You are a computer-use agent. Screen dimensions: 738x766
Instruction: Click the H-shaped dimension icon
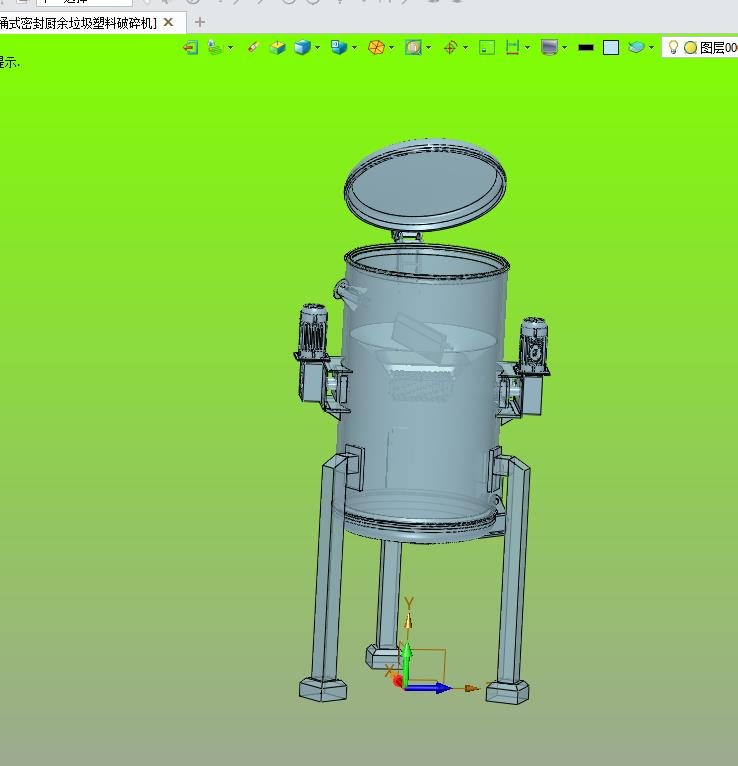pos(512,47)
